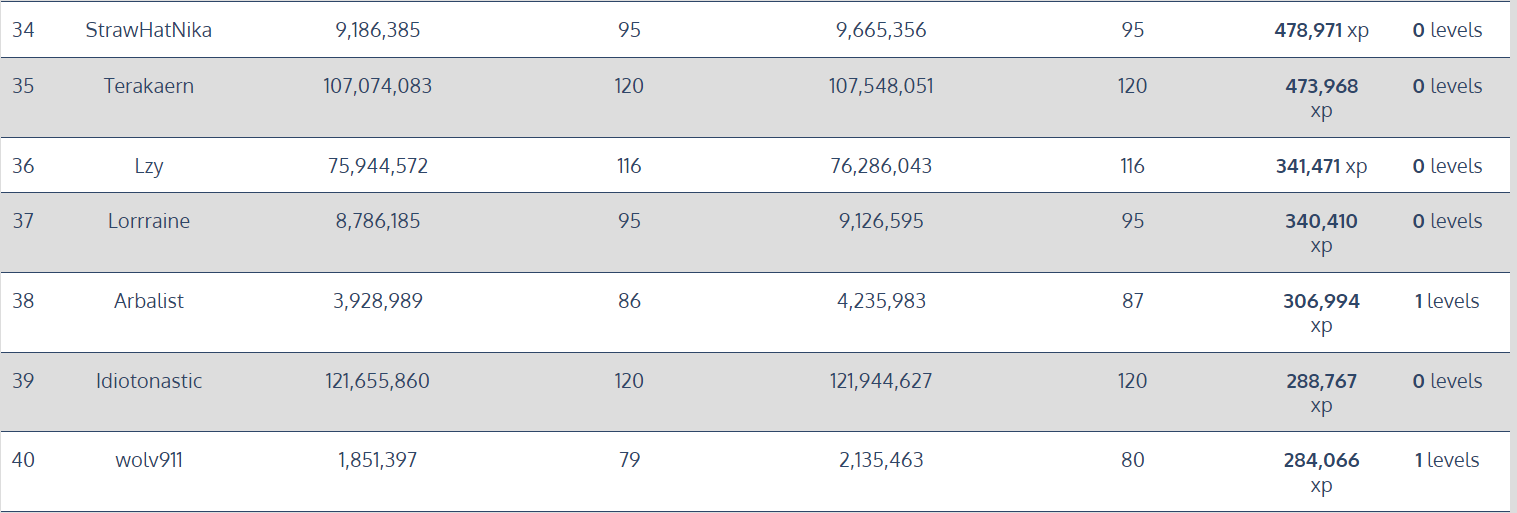Screen dimensions: 1517x513
Task: Click the 478,971 xp gain value
Action: pos(1321,30)
